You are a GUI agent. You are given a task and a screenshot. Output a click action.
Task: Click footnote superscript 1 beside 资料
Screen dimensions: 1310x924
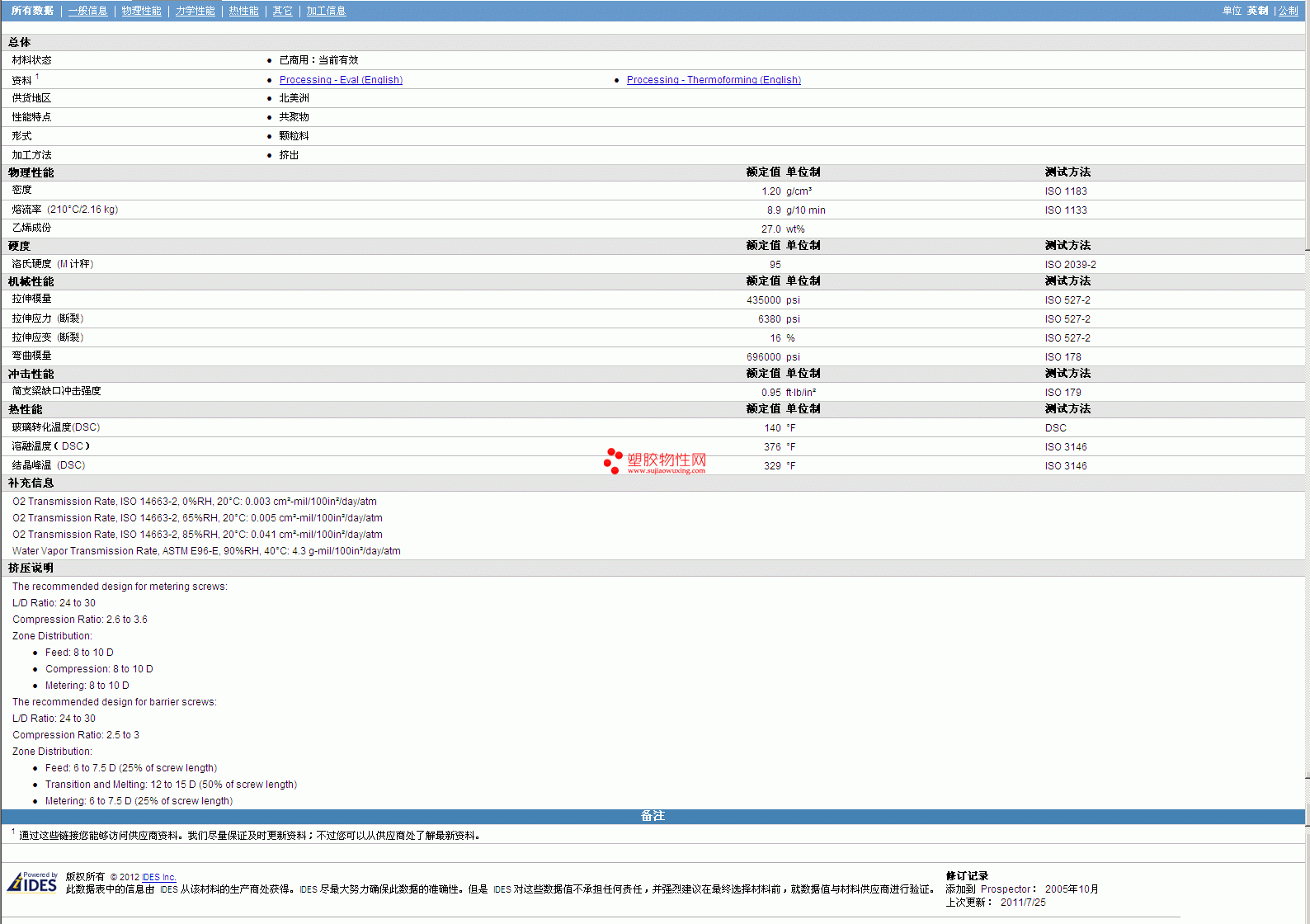pos(37,77)
